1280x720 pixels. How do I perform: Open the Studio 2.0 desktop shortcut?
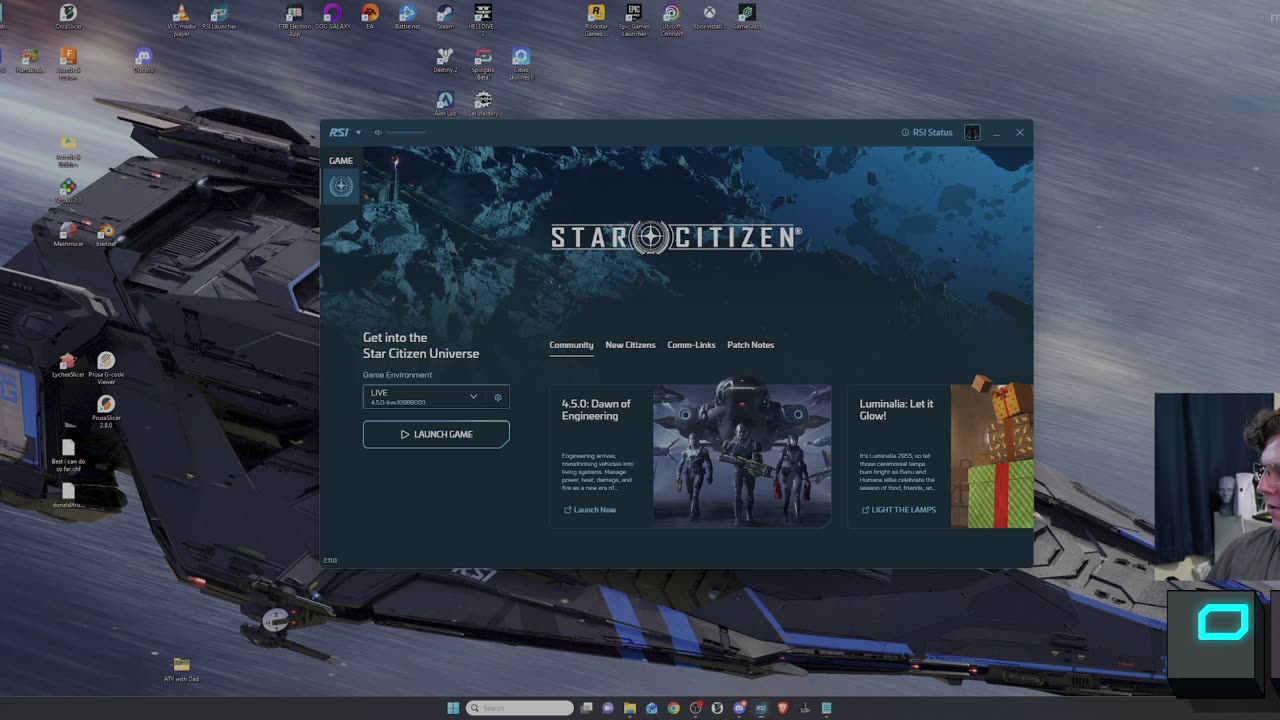coord(68,191)
